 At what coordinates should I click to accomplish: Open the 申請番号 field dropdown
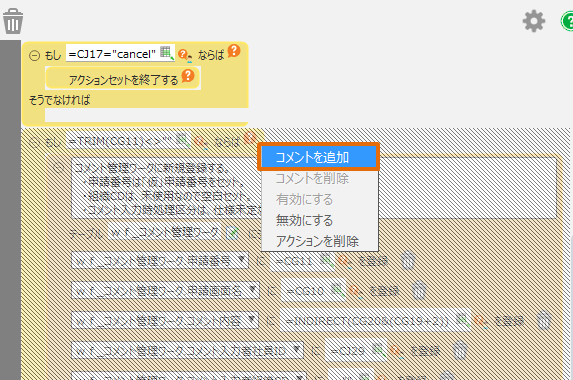tap(160, 260)
